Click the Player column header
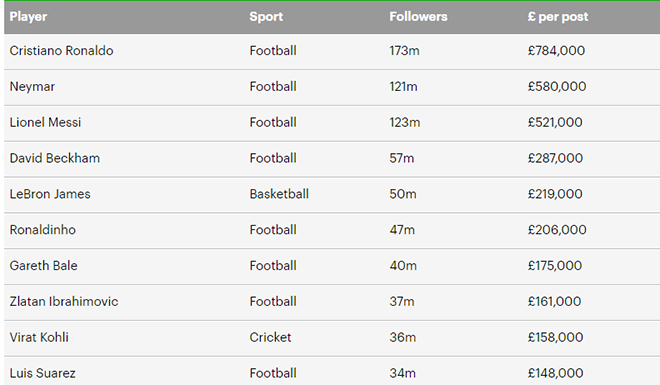This screenshot has width=660, height=385. (28, 17)
